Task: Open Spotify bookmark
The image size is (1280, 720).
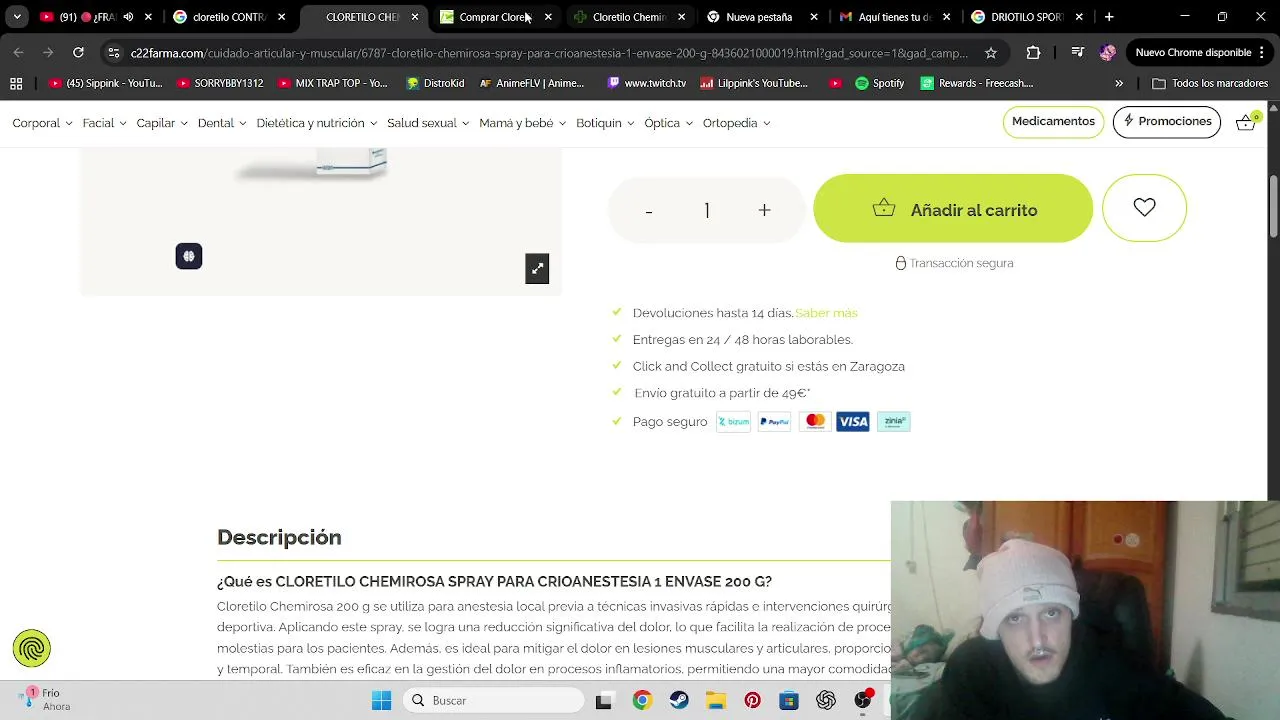Action: pos(879,83)
